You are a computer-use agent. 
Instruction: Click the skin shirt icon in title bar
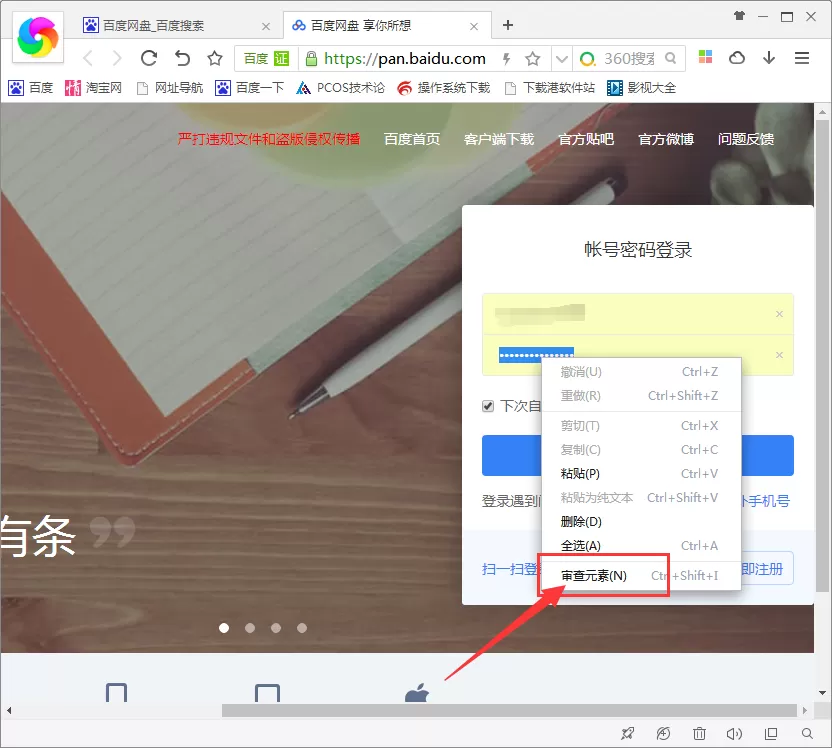pyautogui.click(x=739, y=16)
